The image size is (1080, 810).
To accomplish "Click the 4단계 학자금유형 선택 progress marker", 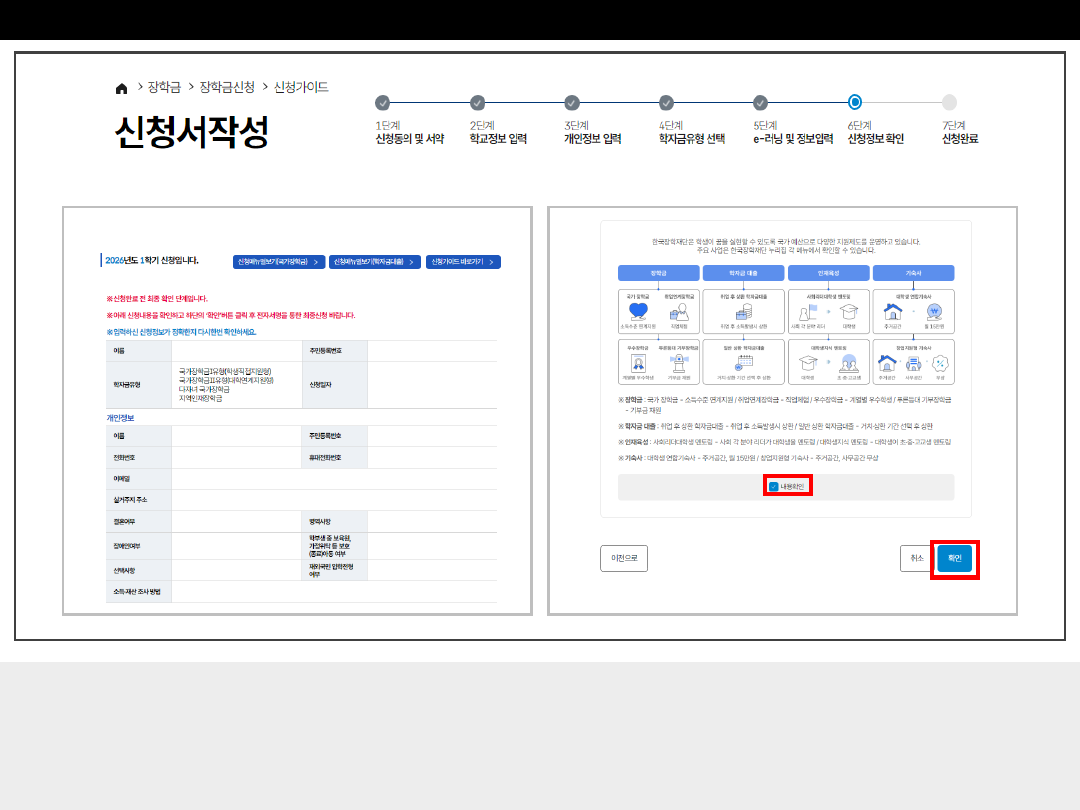I will coord(666,102).
